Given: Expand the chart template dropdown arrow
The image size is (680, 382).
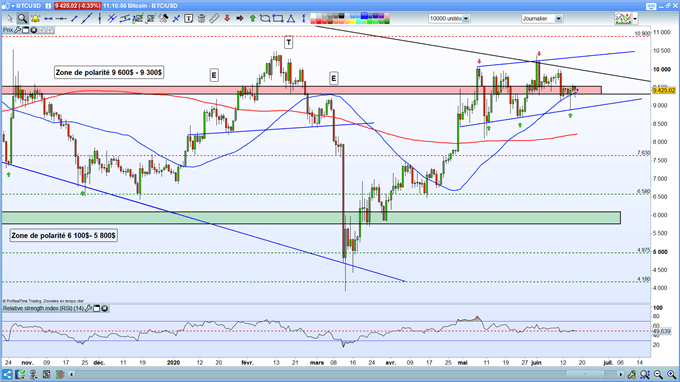Looking at the screenshot, I should [635, 19].
